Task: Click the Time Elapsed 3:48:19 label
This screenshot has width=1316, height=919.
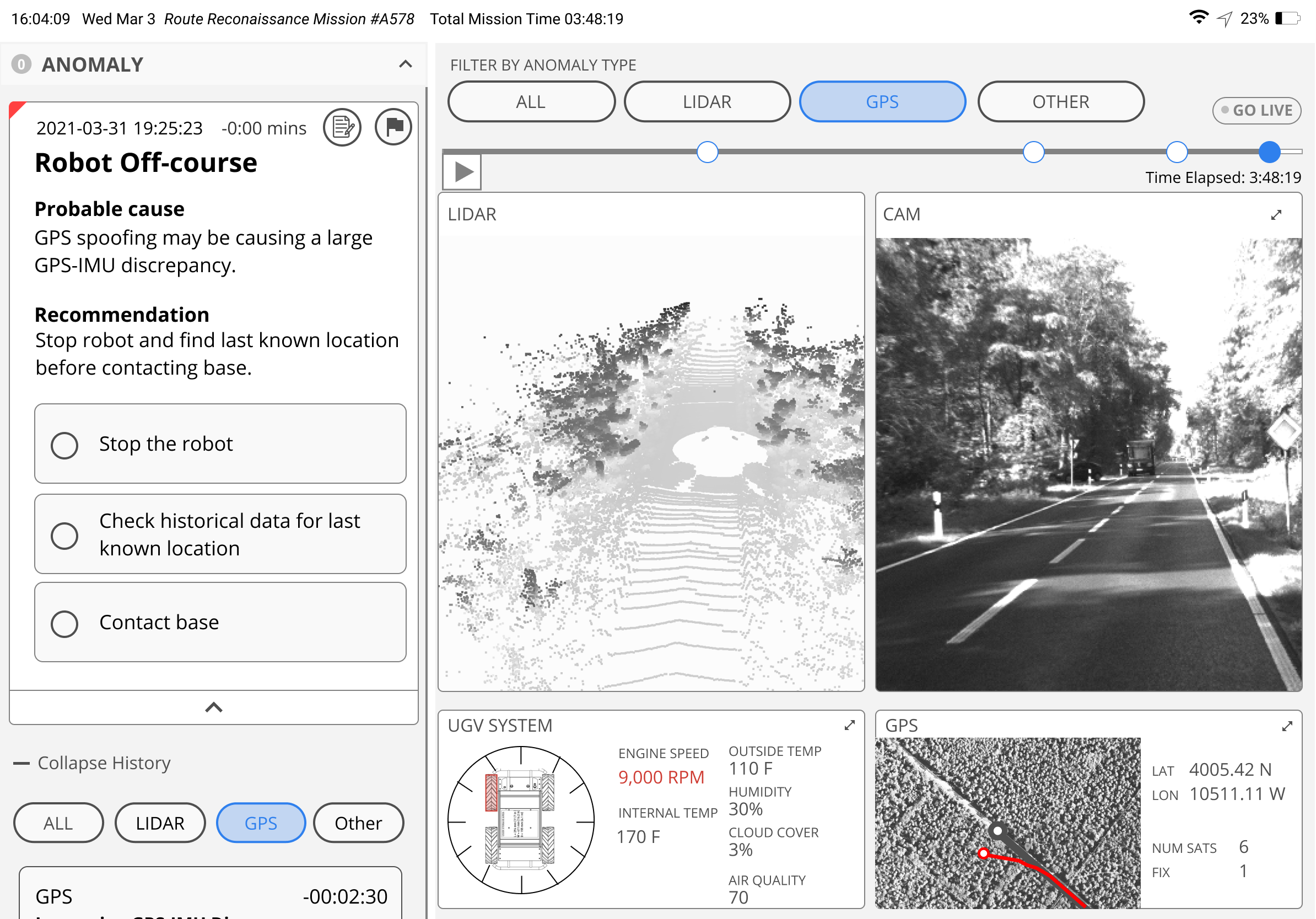Action: (1222, 177)
